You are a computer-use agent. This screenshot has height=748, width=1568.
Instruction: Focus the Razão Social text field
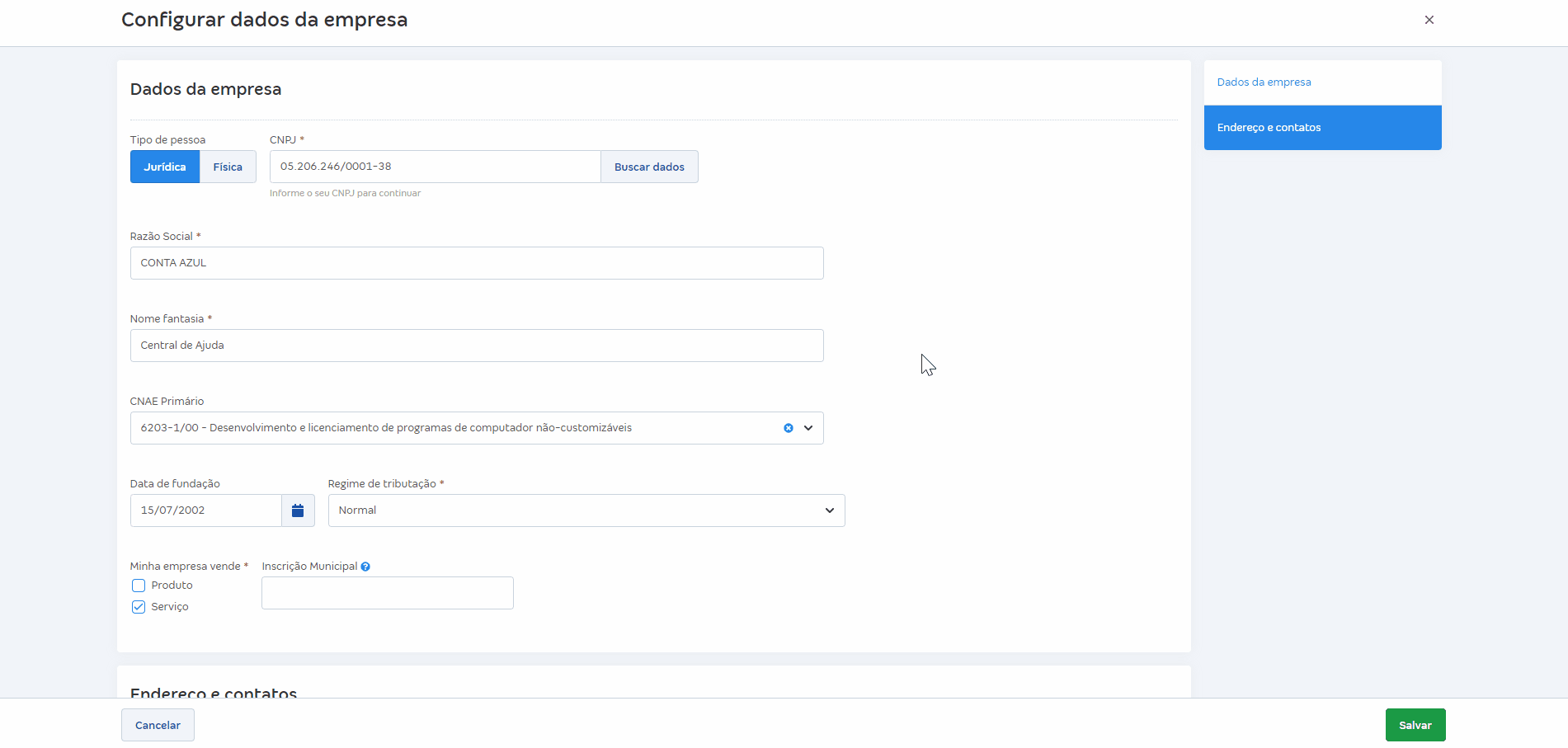point(476,263)
